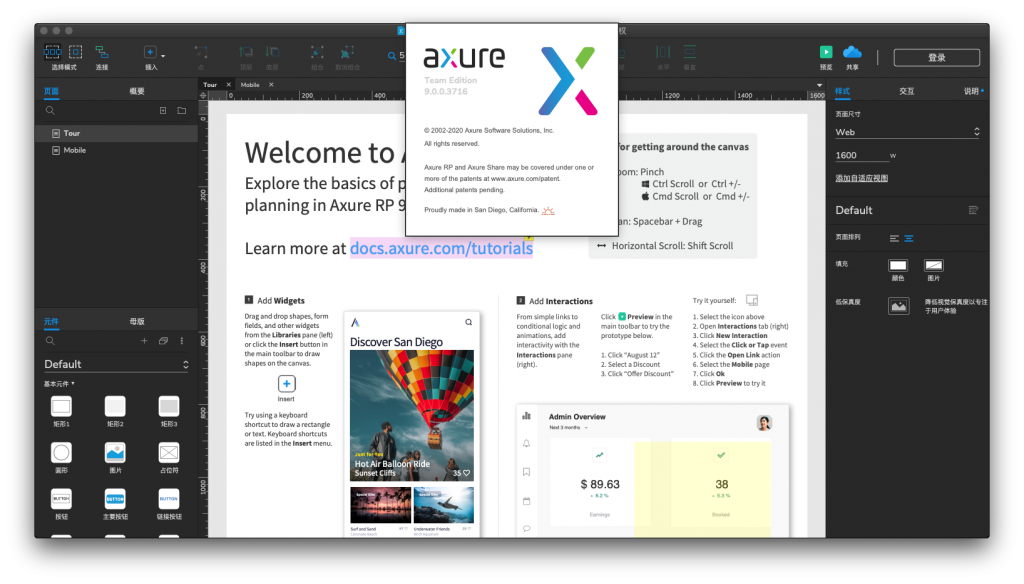This screenshot has height=584, width=1024.
Task: Click the Insert icon on the canvas
Action: pyautogui.click(x=286, y=384)
